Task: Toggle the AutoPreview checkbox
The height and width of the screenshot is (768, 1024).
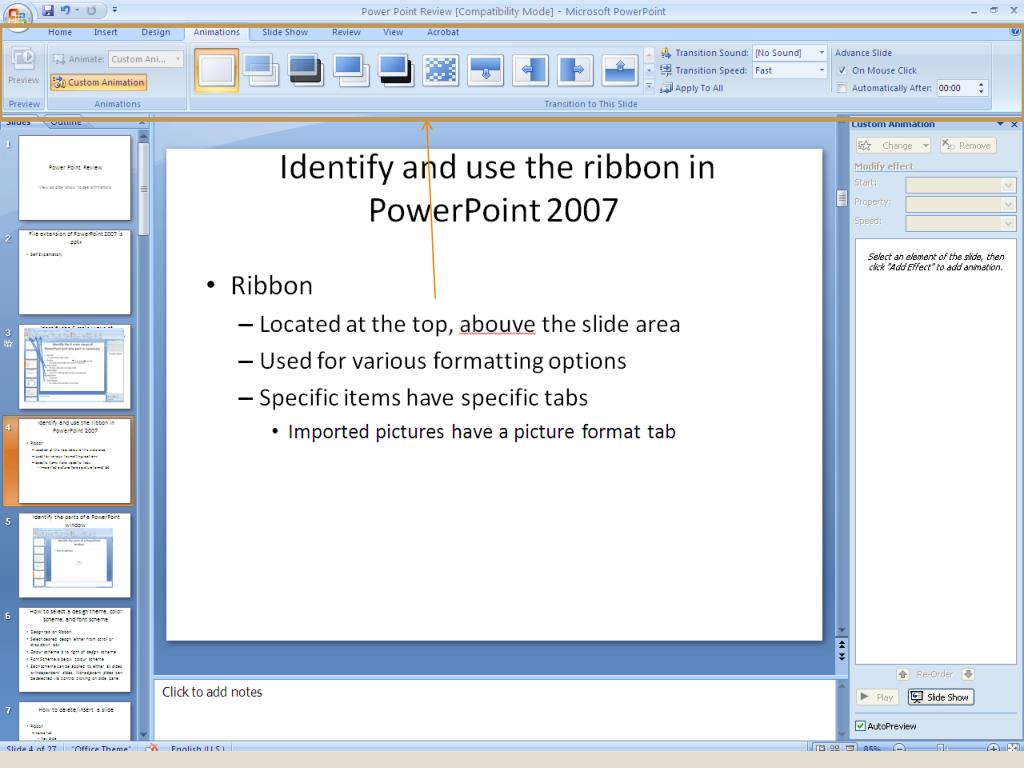Action: (x=860, y=726)
